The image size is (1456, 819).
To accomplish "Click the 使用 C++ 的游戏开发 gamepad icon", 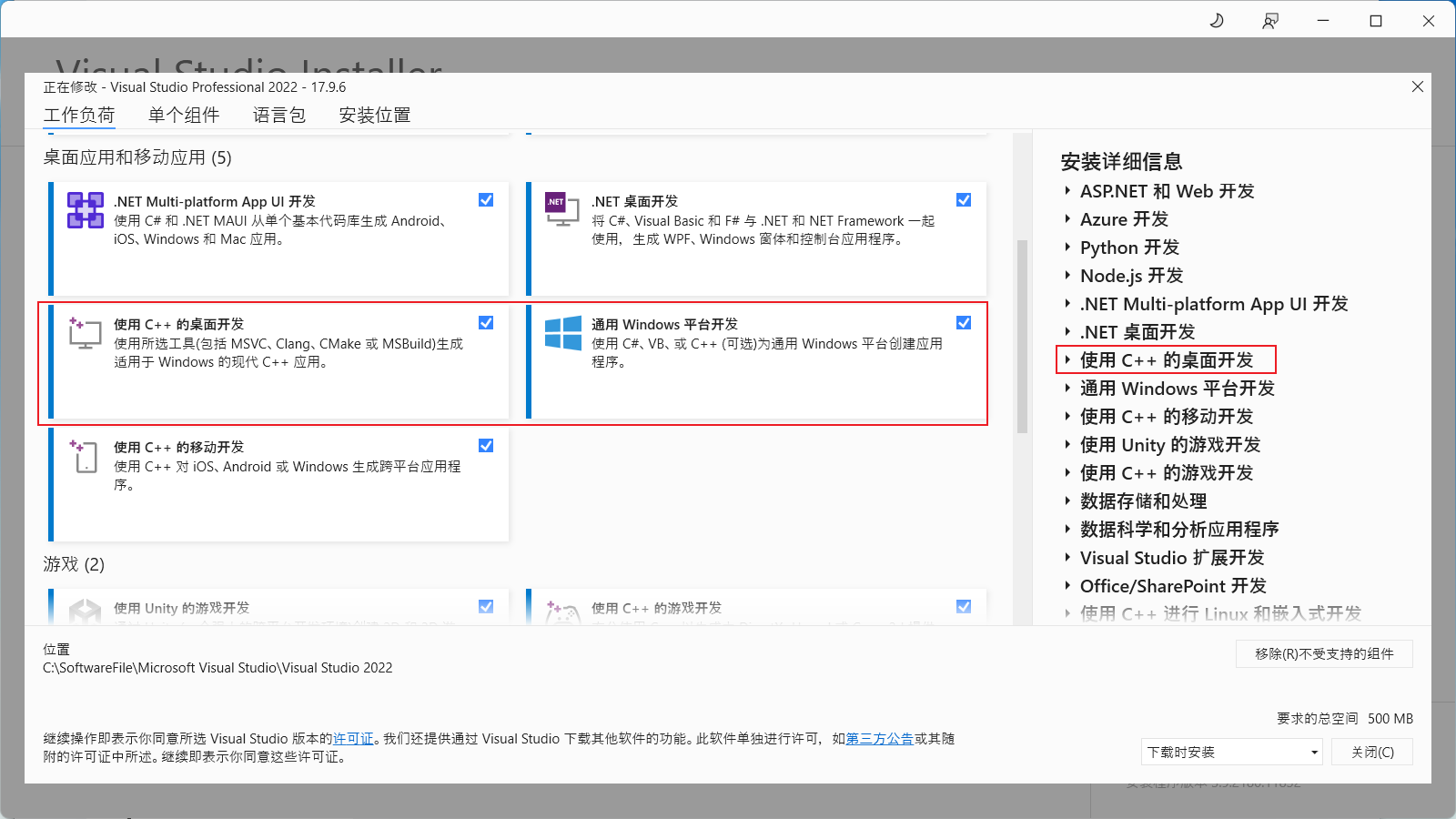I will pos(562,611).
